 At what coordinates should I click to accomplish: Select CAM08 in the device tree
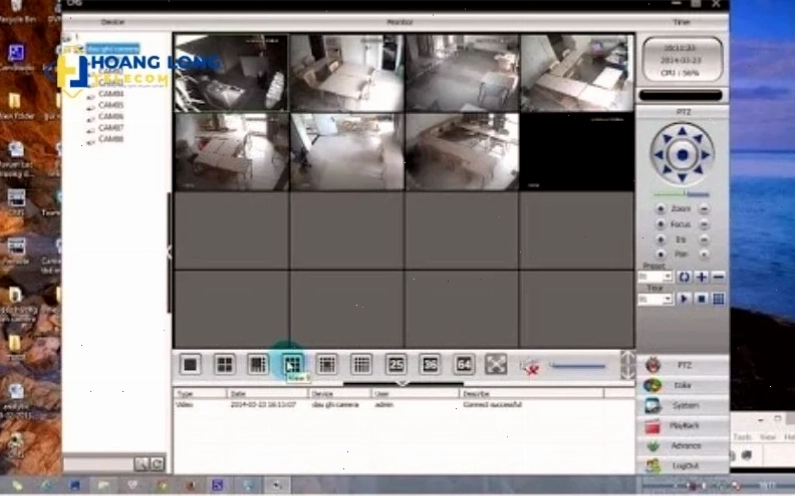click(x=111, y=138)
